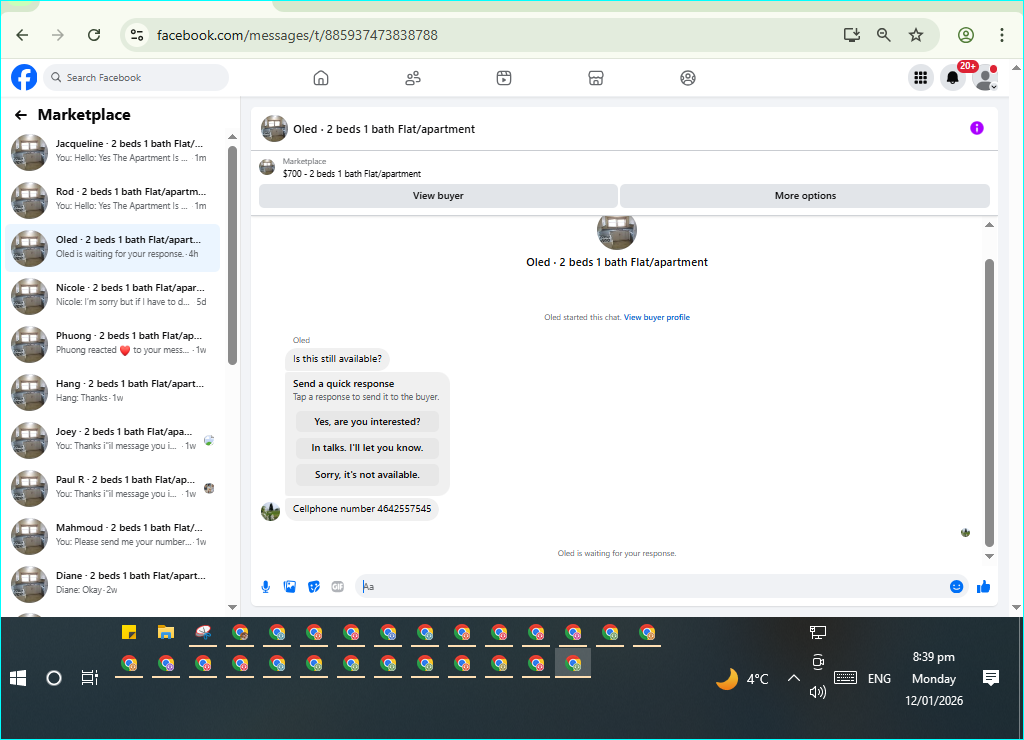
Task: Show hidden system tray icons chevron
Action: (793, 679)
